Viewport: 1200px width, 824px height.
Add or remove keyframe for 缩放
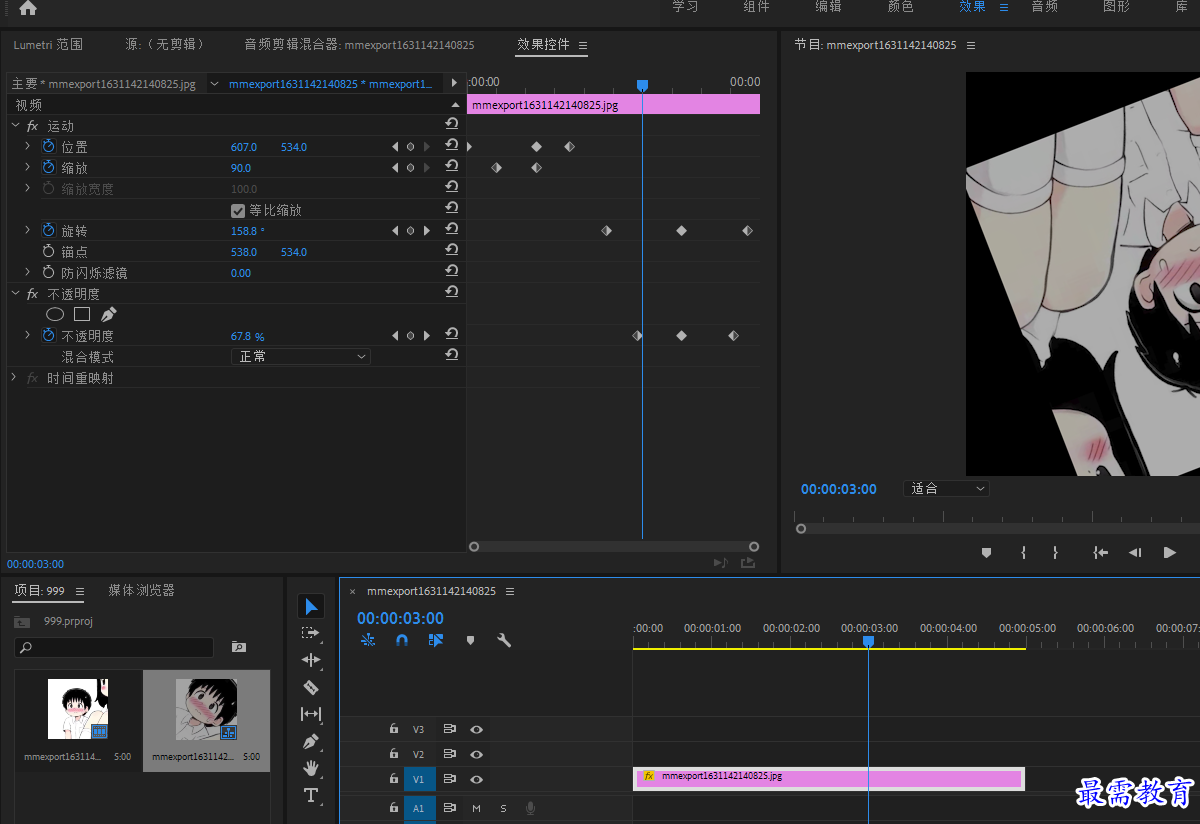[410, 168]
